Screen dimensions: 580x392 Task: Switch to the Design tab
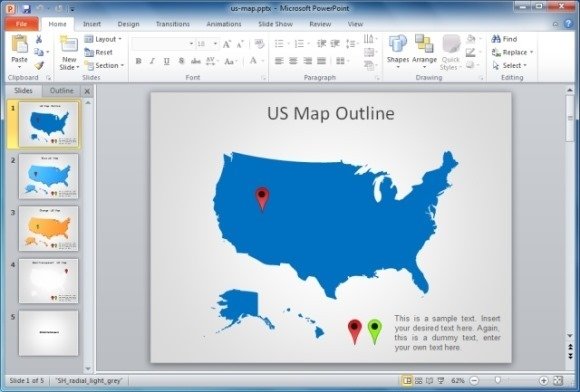128,24
